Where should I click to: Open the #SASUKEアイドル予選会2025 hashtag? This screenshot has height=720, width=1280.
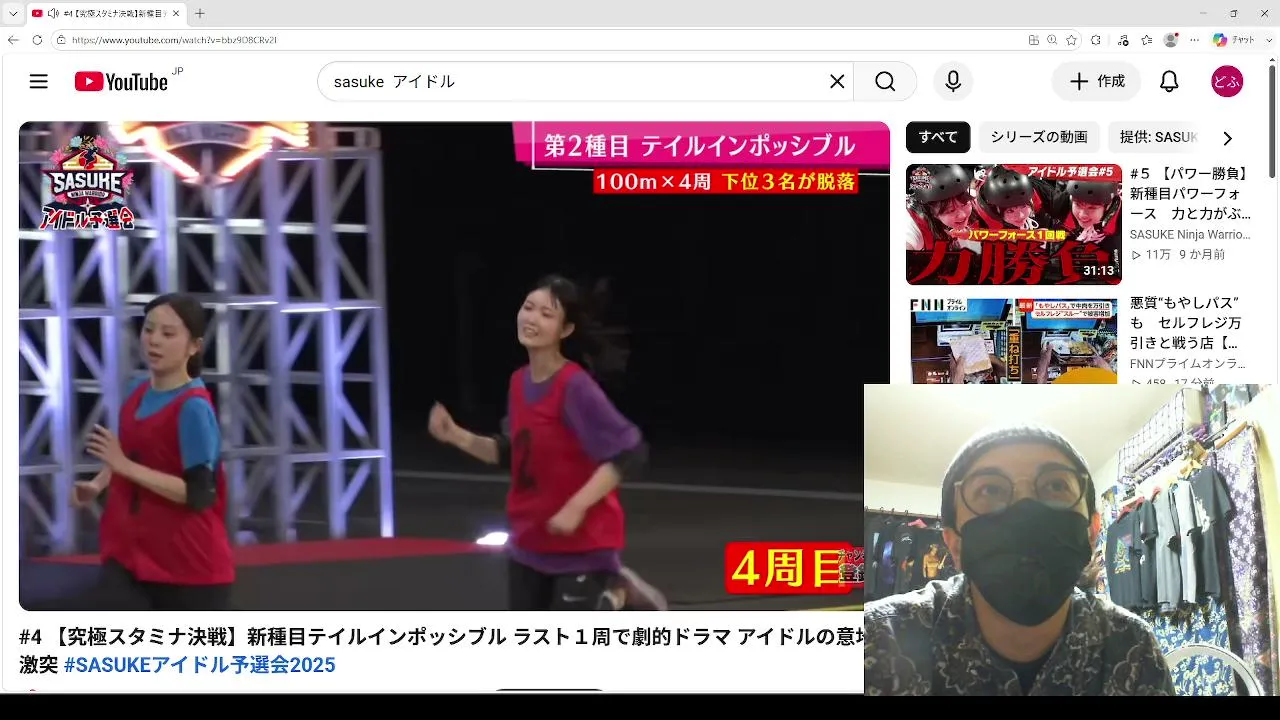(x=199, y=665)
